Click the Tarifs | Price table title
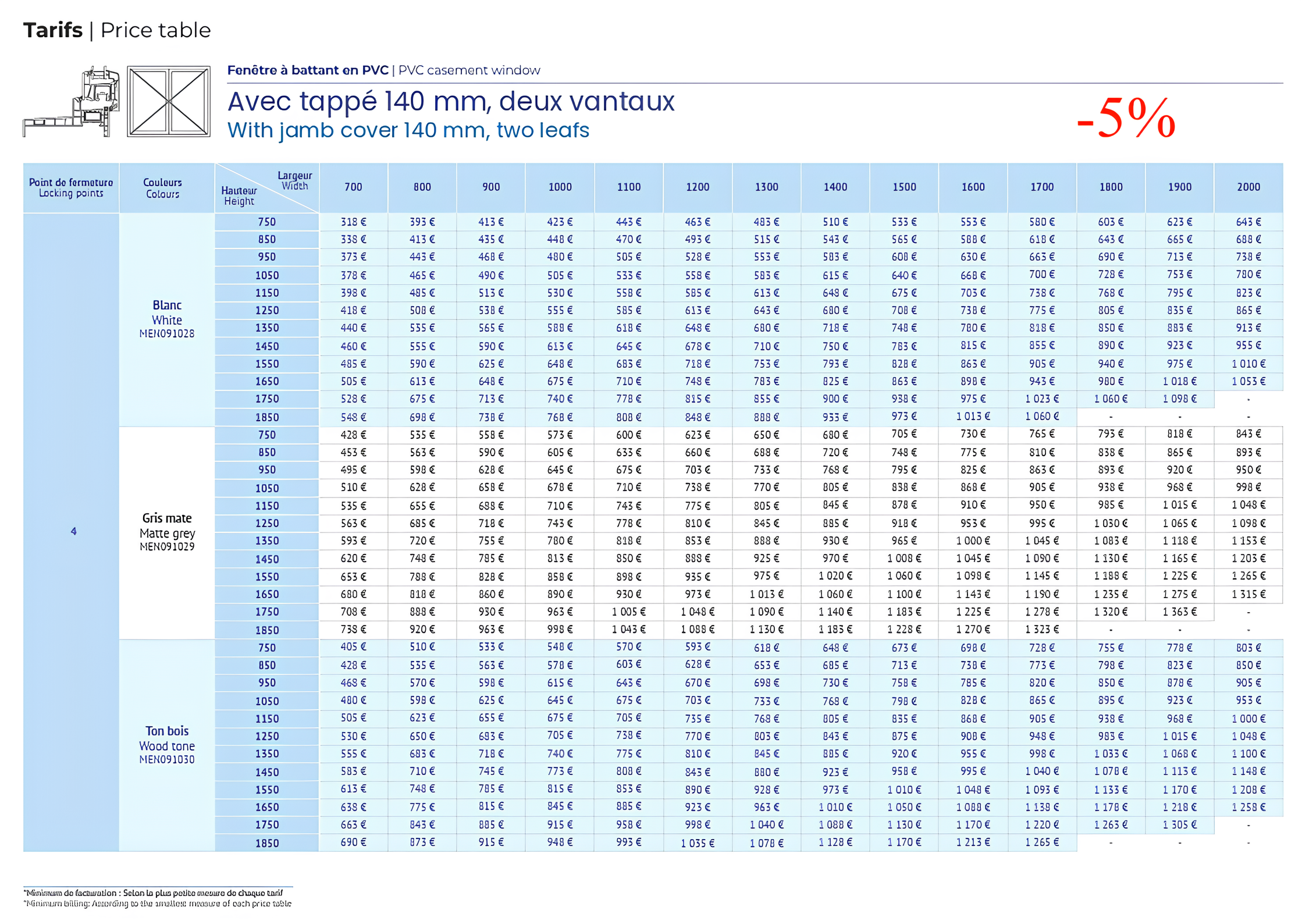Image resolution: width=1302 pixels, height=924 pixels. coord(116,30)
